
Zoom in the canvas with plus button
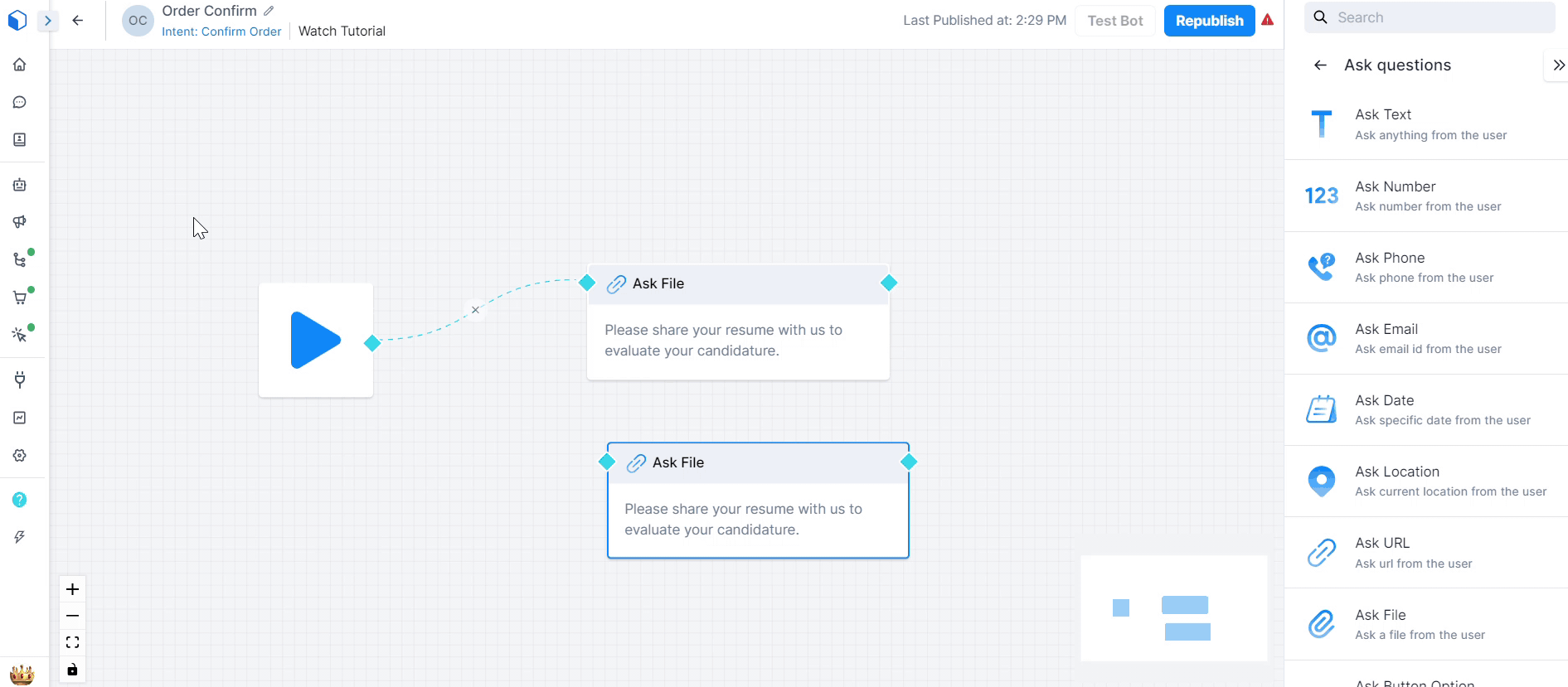click(x=72, y=589)
